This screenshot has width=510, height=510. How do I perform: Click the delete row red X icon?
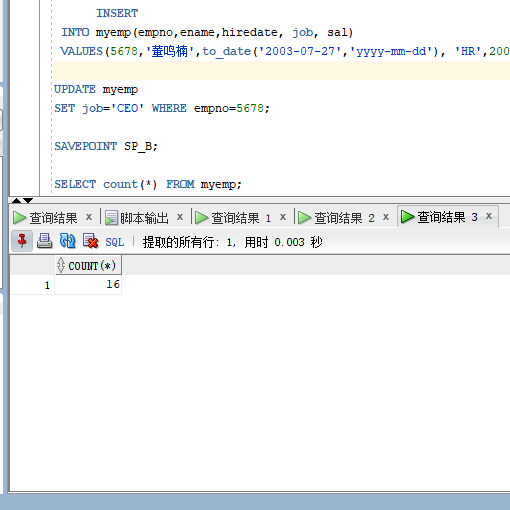[90, 241]
